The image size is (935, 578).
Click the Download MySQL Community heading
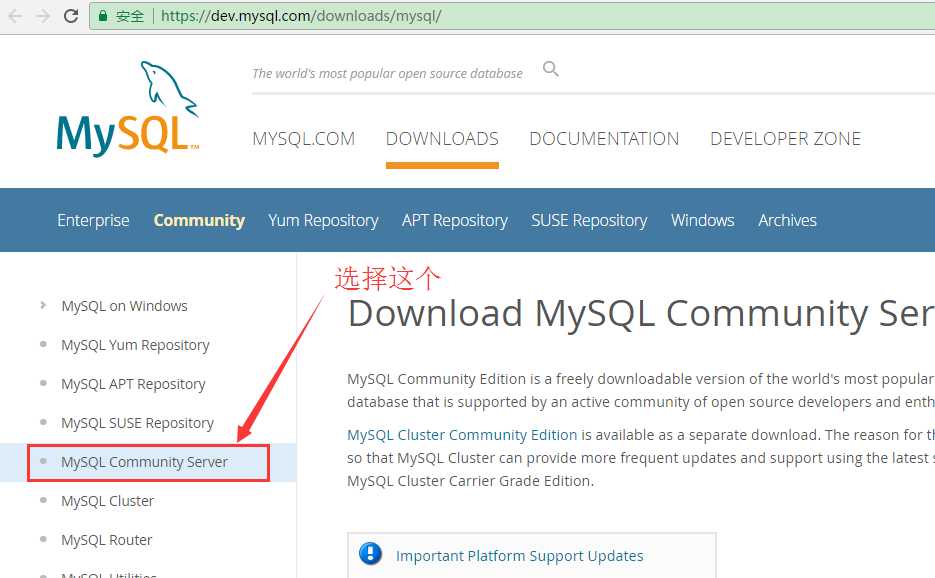pos(641,314)
